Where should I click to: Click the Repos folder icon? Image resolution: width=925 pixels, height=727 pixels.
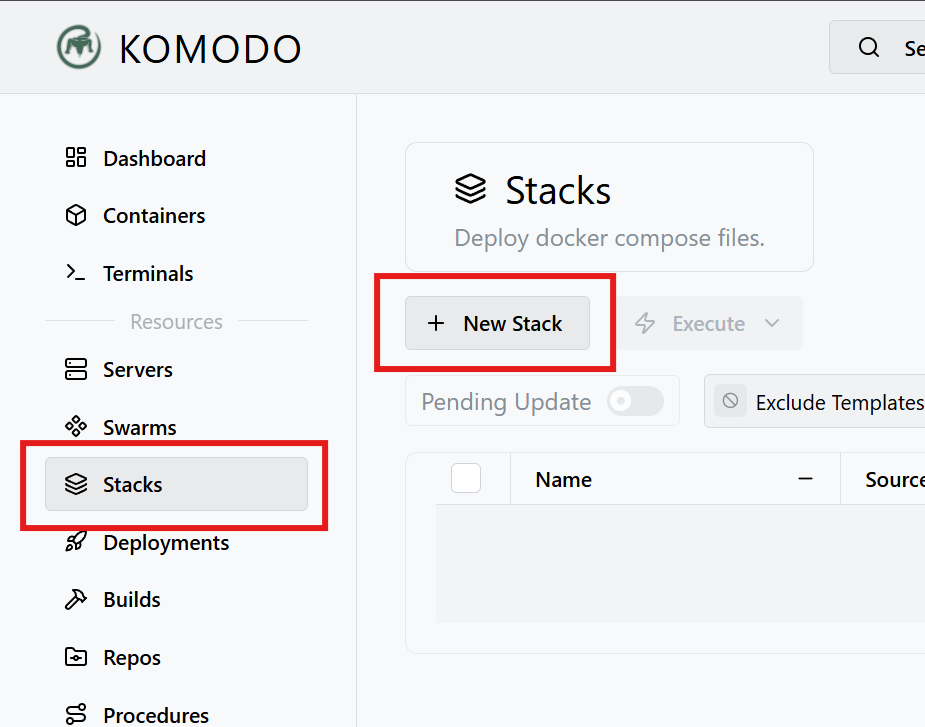[76, 657]
